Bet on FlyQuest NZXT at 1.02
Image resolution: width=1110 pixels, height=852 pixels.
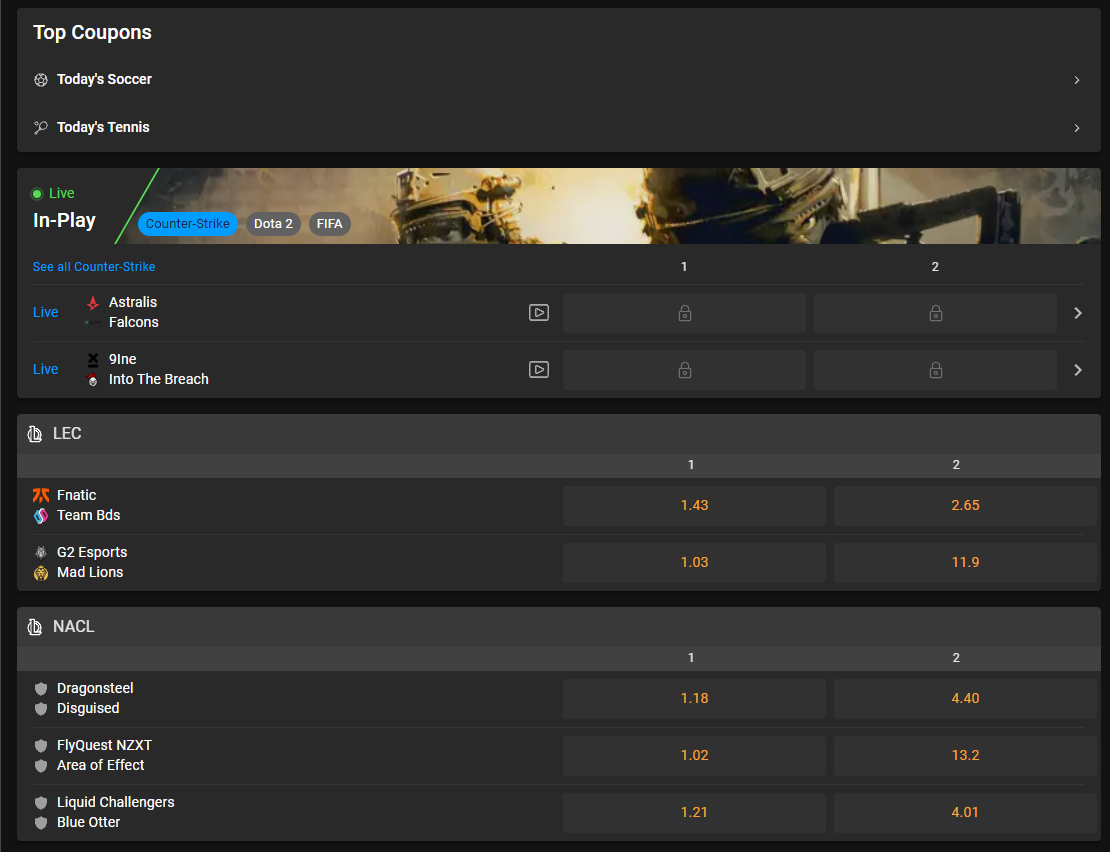coord(694,756)
